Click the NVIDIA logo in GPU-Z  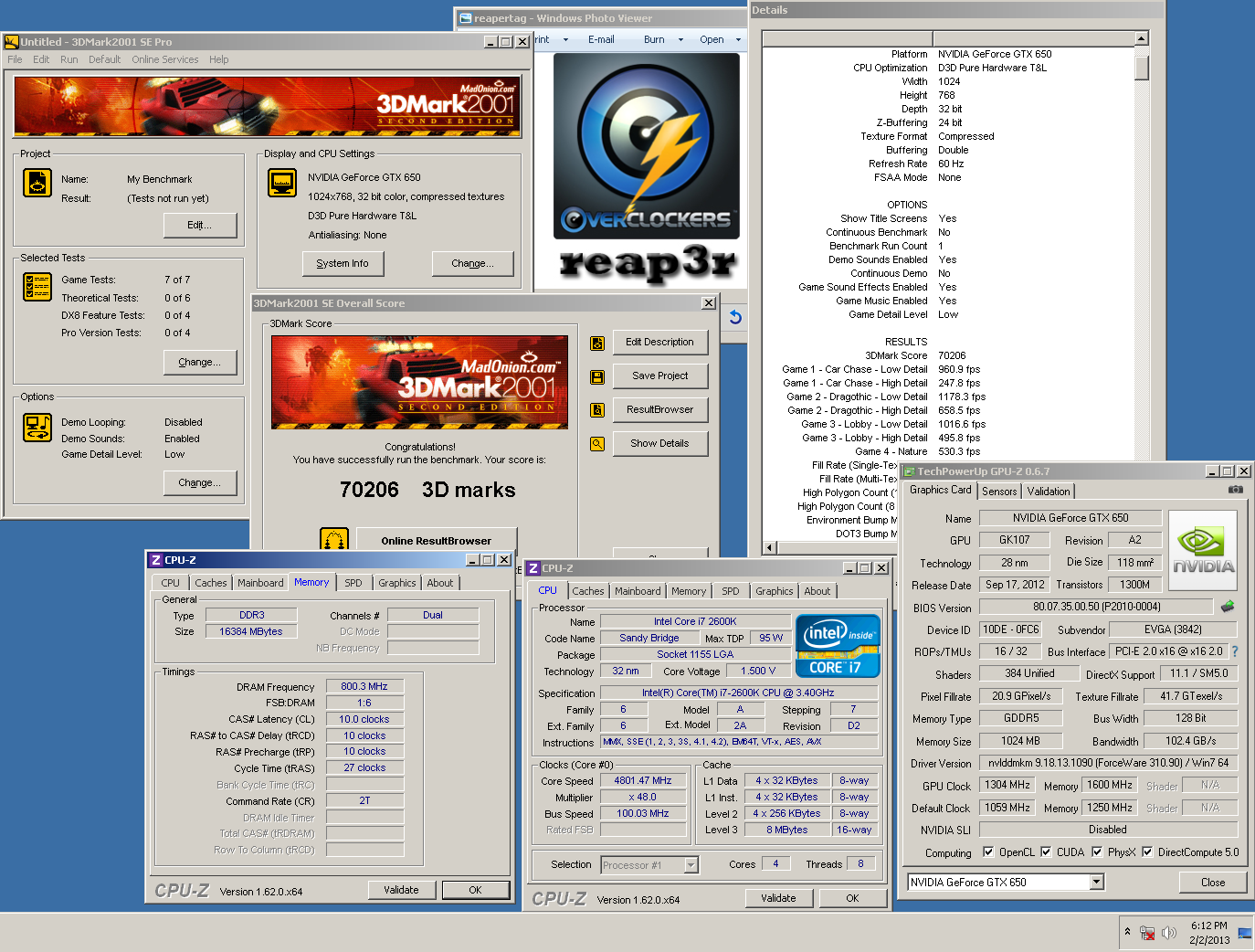point(1203,551)
